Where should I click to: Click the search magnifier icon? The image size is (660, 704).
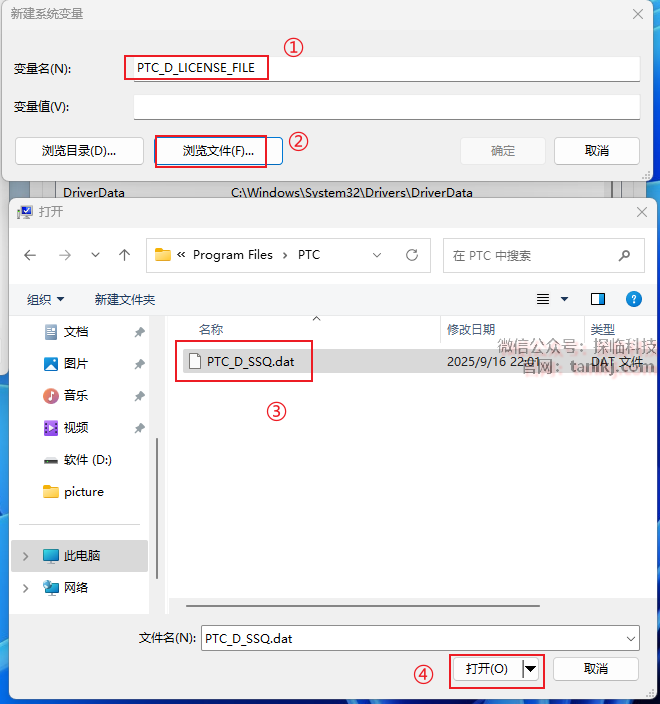(x=624, y=255)
